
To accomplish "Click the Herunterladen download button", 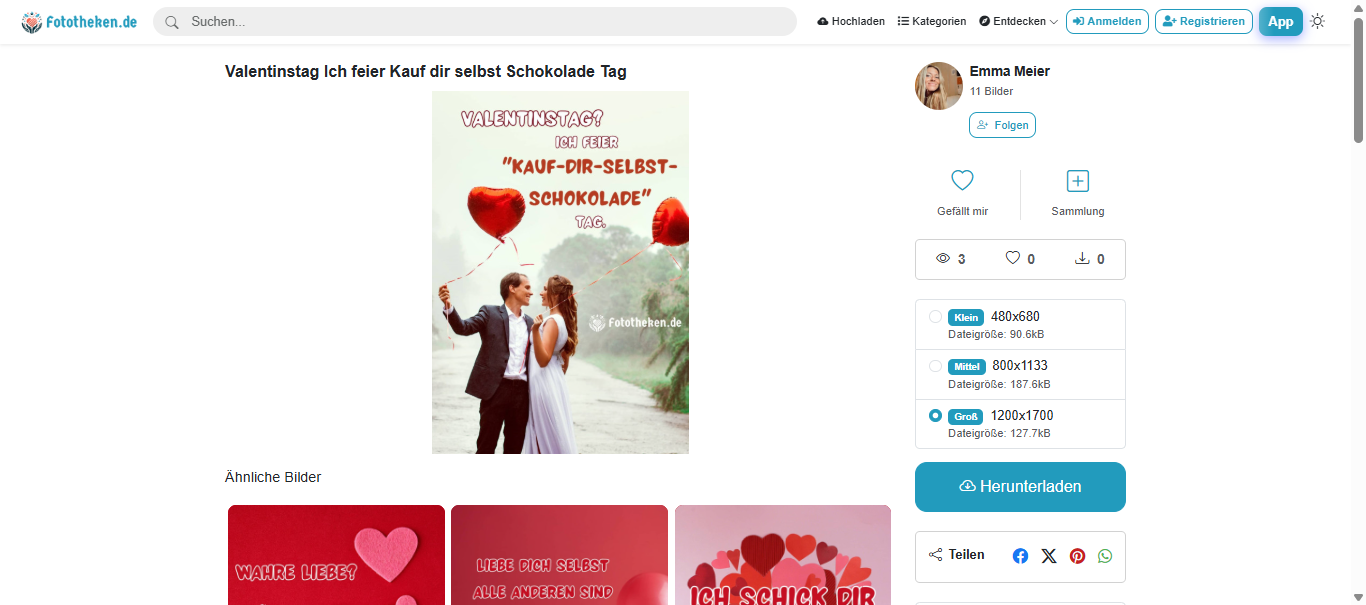I will pyautogui.click(x=1020, y=487).
